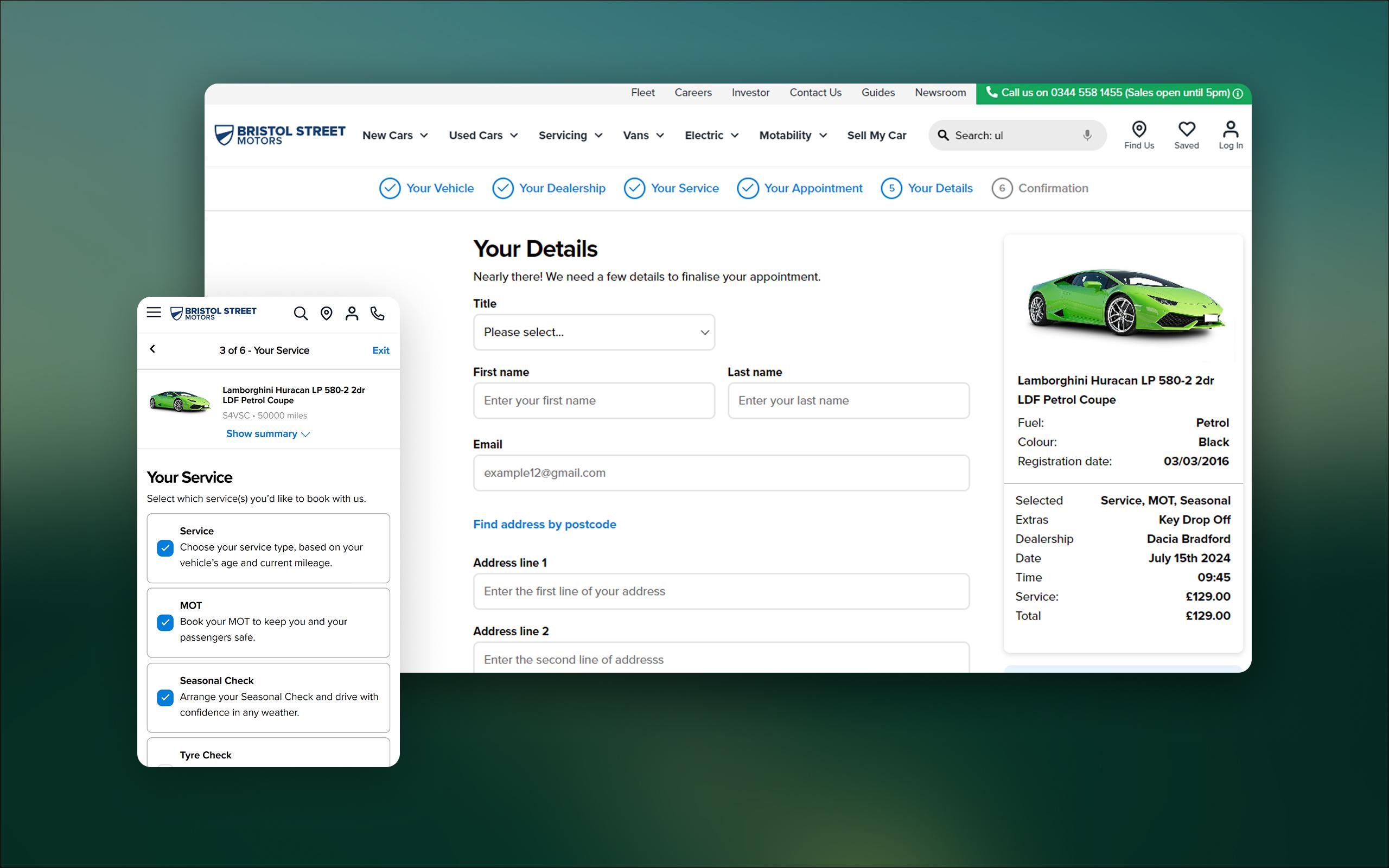Click mobile phone call icon

tap(377, 314)
